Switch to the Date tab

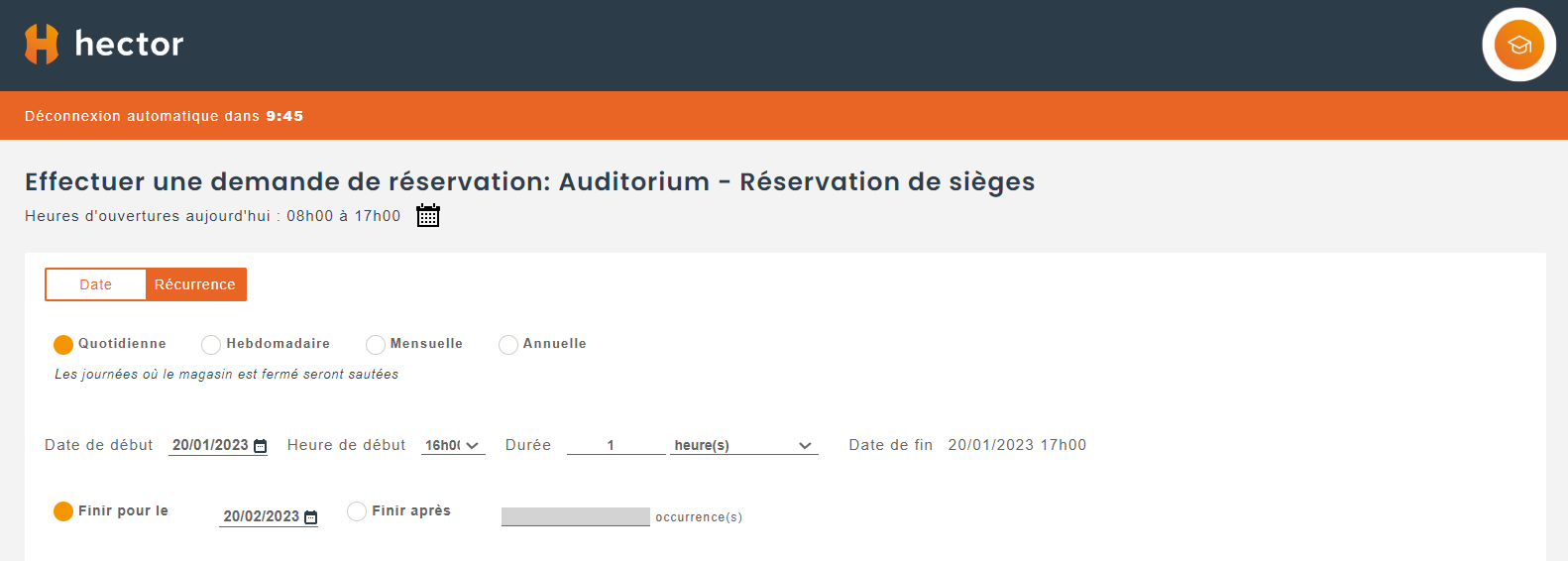click(96, 284)
